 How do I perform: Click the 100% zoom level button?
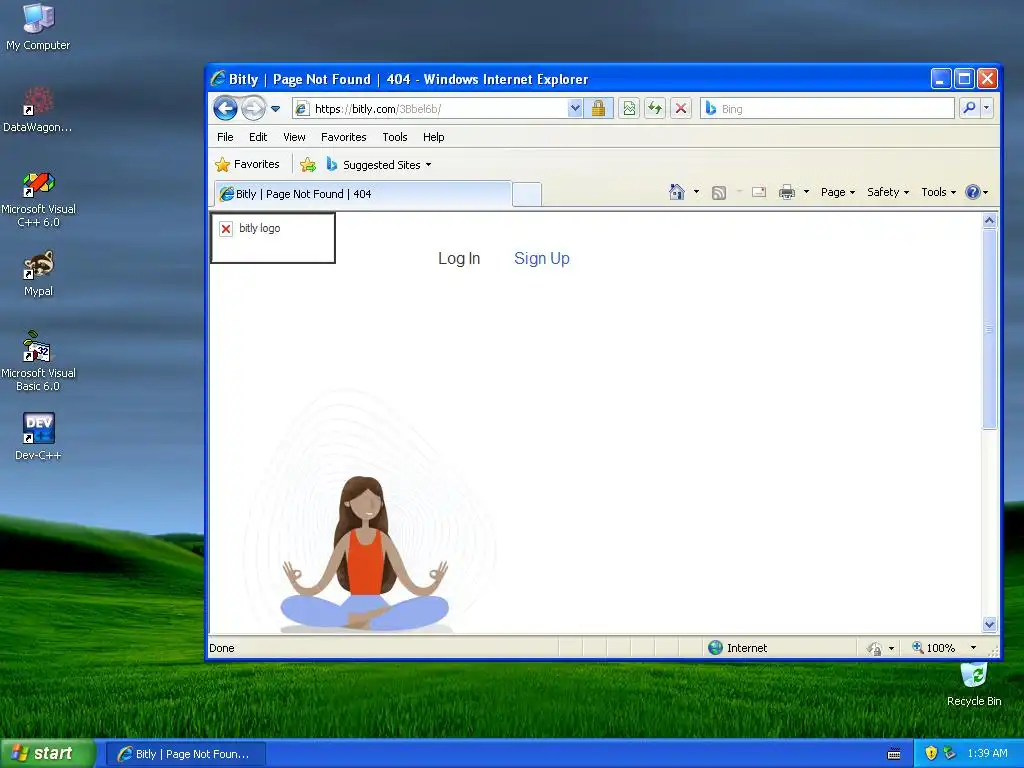(935, 648)
